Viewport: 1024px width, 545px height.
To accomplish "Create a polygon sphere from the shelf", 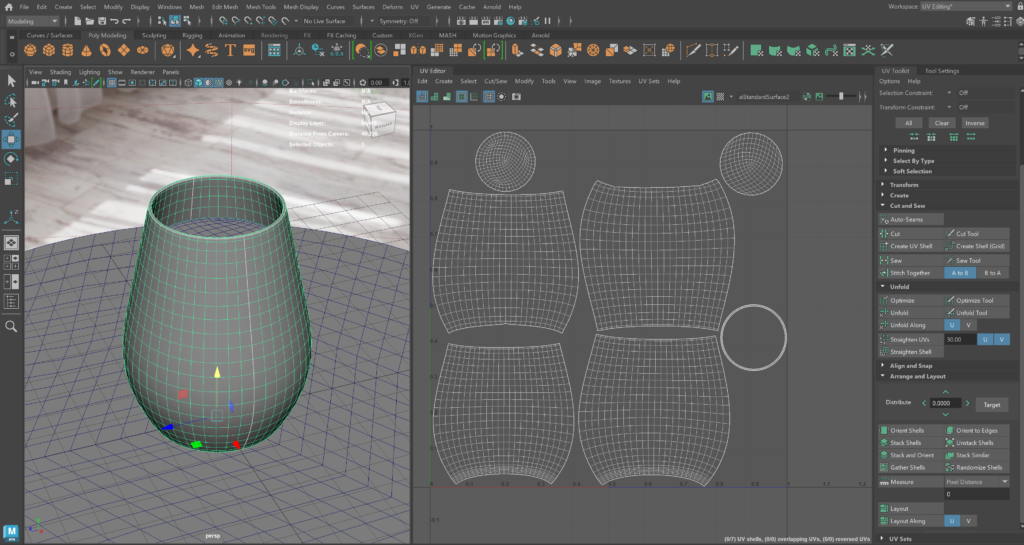I will (30, 50).
